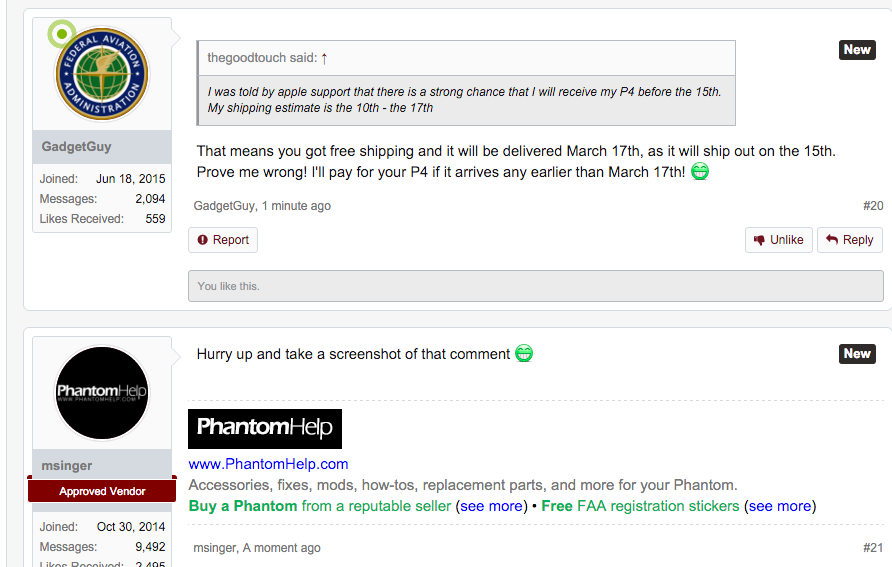Open the www.PhantomHelp.com link
This screenshot has height=567, width=892.
tap(269, 464)
